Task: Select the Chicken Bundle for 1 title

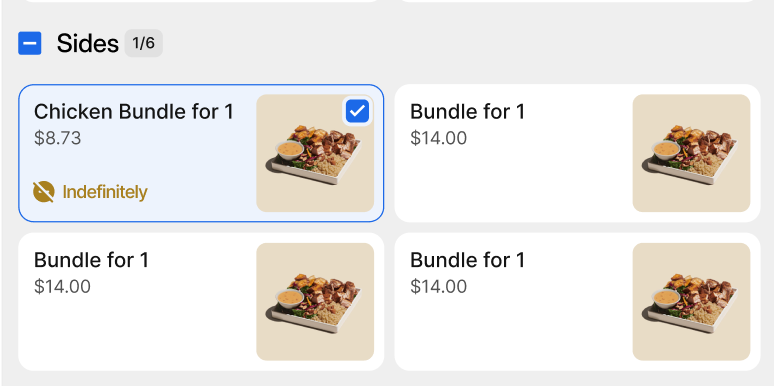Action: (133, 112)
